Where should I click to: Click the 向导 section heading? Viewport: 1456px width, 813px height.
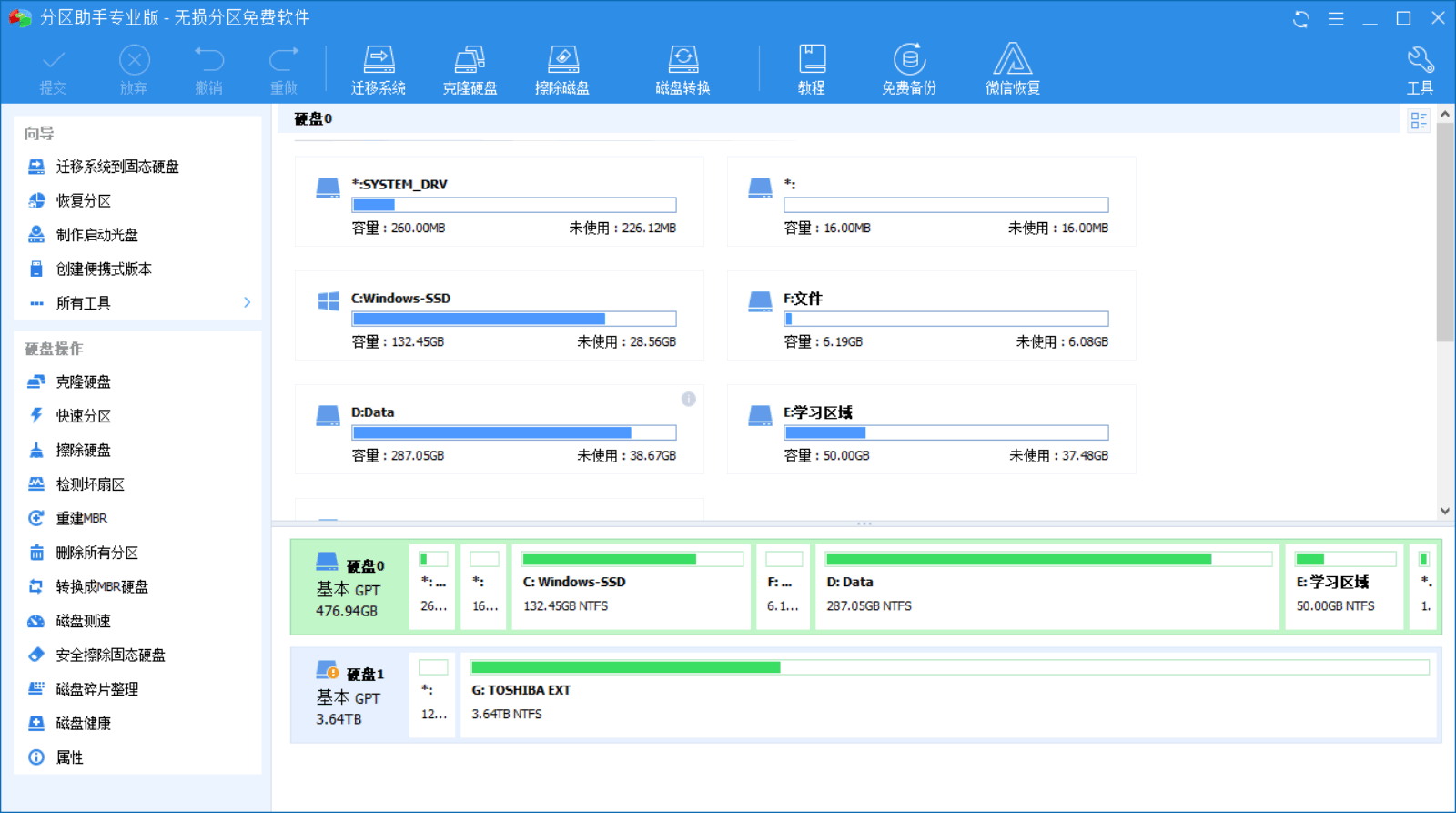(39, 133)
